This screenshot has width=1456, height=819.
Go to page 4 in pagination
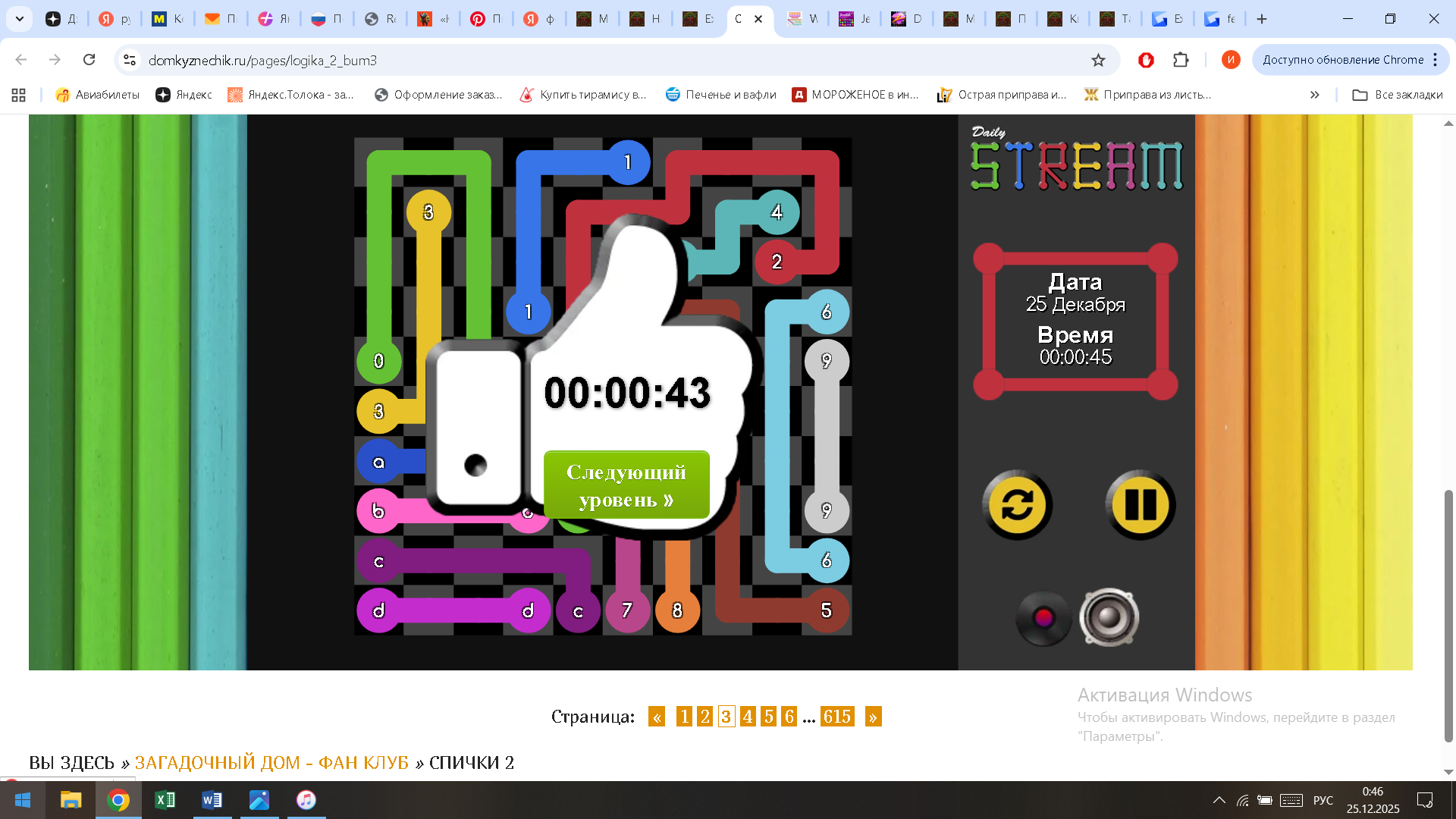click(748, 717)
